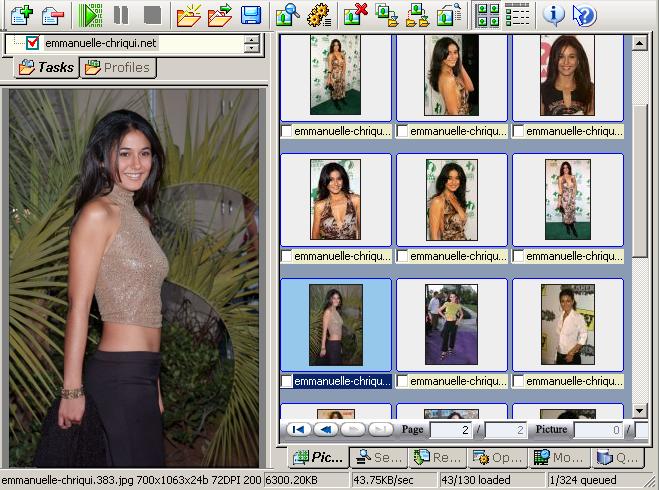Screen dimensions: 659x490
Task: Click the task list up spinner arrow
Action: pos(251,39)
